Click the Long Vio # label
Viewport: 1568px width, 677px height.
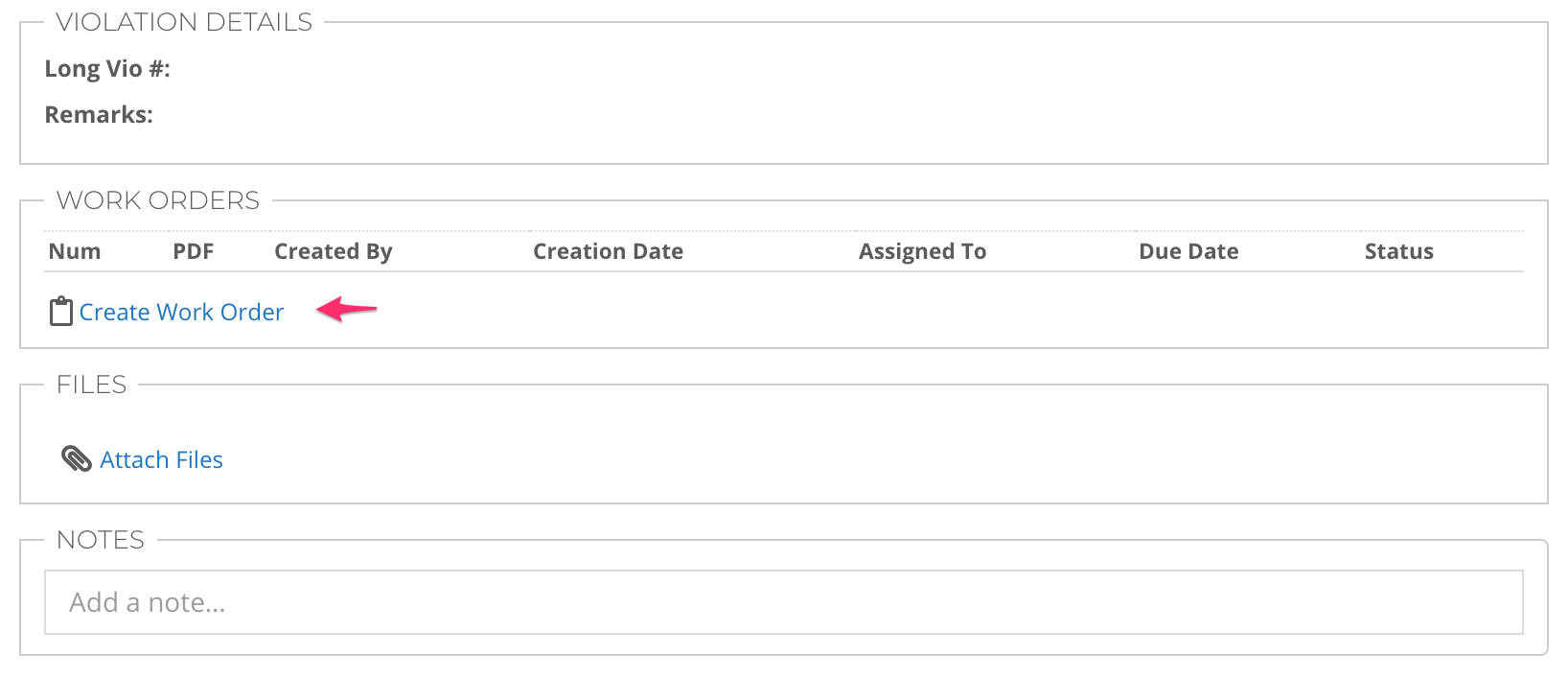pyautogui.click(x=107, y=69)
